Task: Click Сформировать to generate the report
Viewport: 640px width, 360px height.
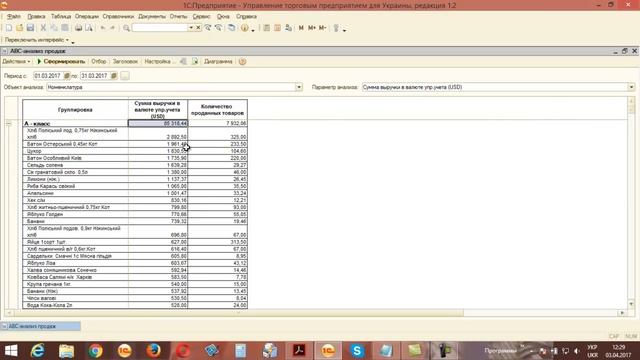Action: coord(61,62)
